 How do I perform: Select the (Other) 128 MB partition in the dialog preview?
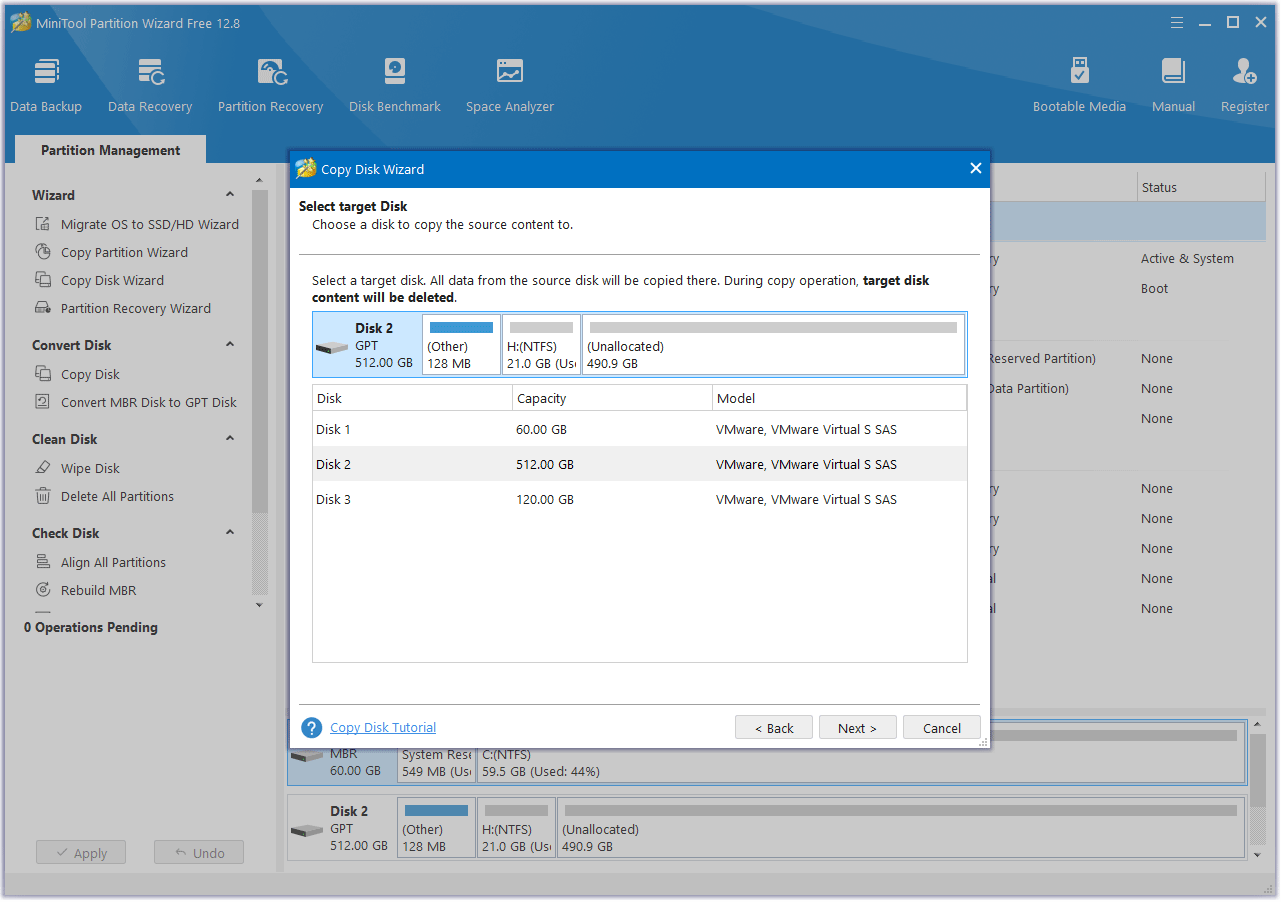(x=461, y=344)
